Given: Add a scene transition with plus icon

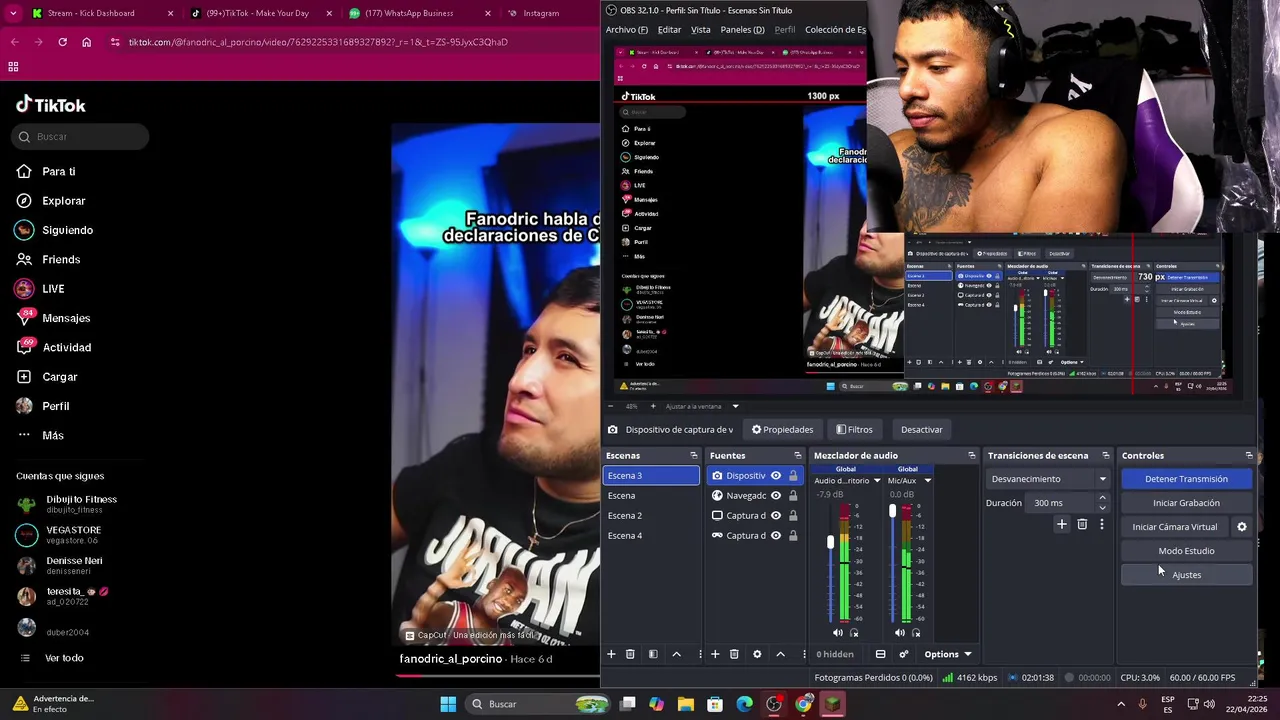Looking at the screenshot, I should [1062, 524].
